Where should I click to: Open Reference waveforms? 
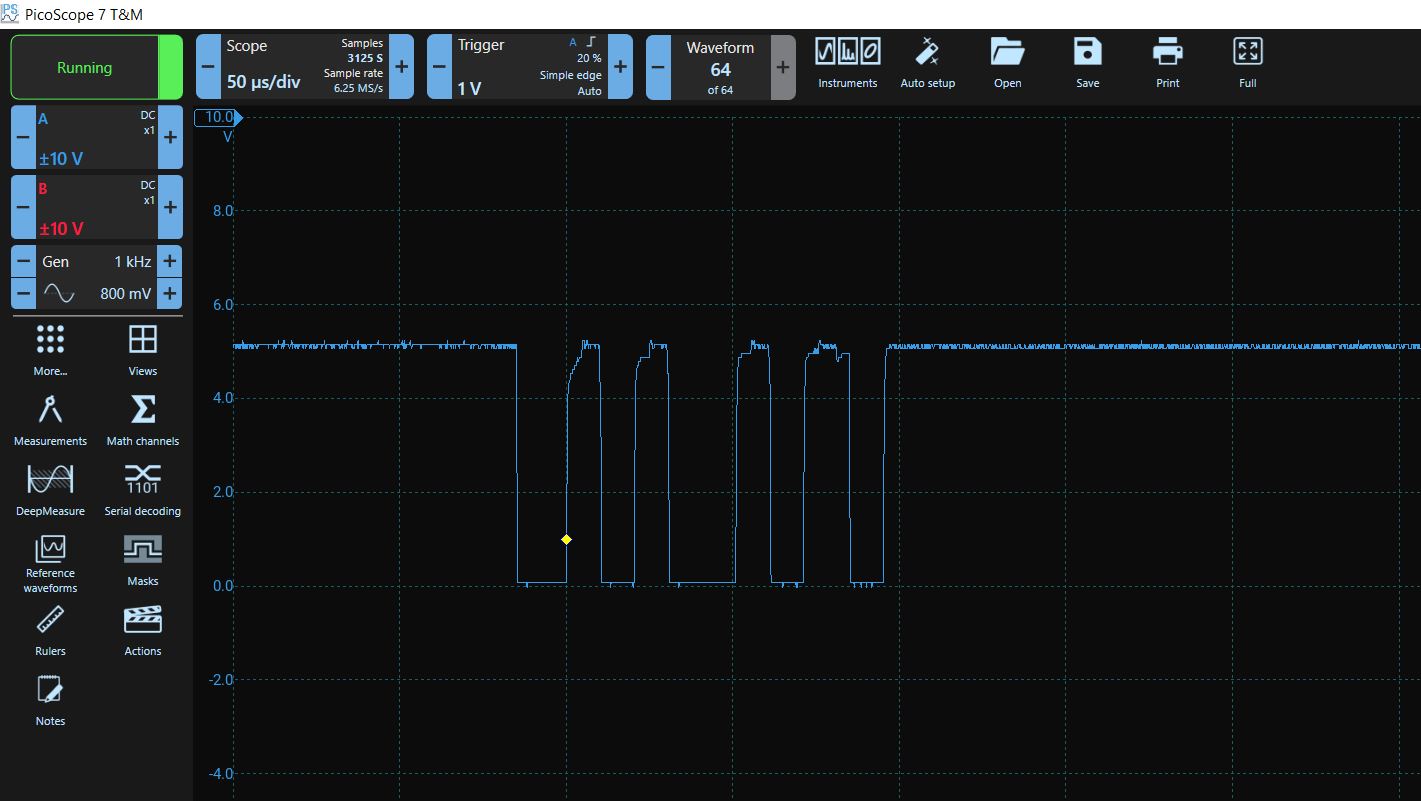pyautogui.click(x=50, y=560)
